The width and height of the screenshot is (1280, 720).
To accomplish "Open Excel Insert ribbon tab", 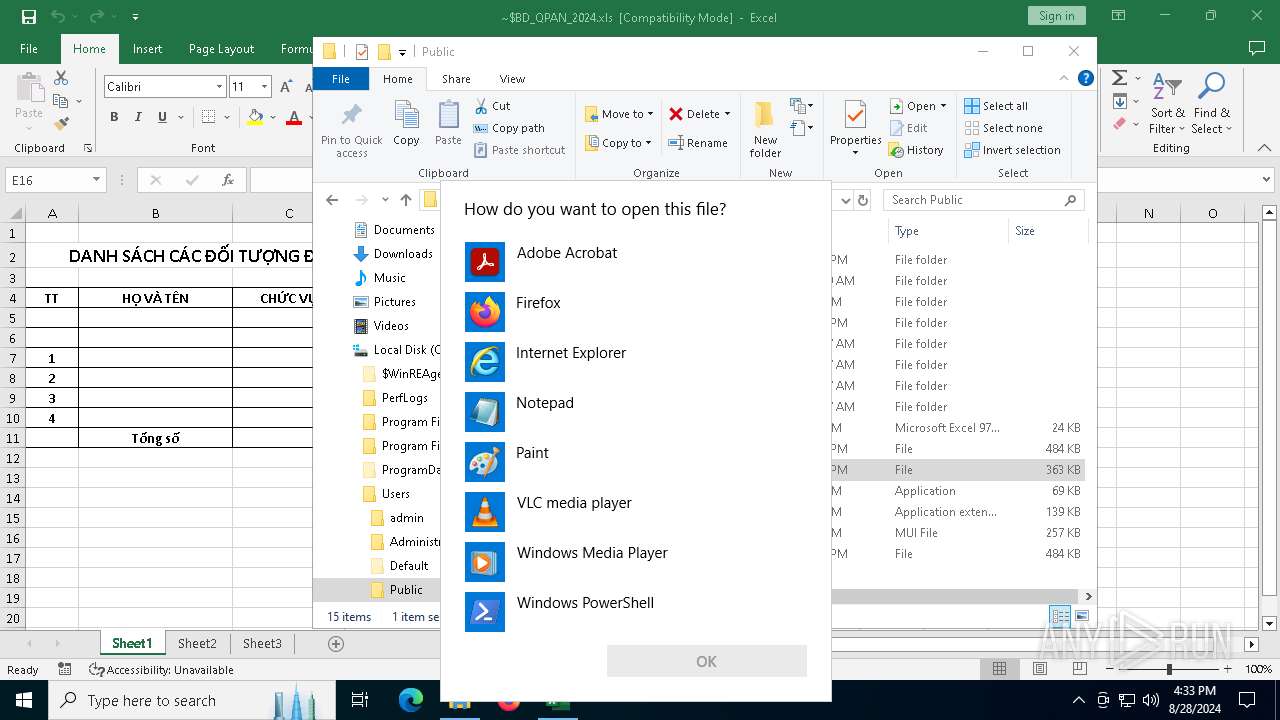I will point(147,49).
